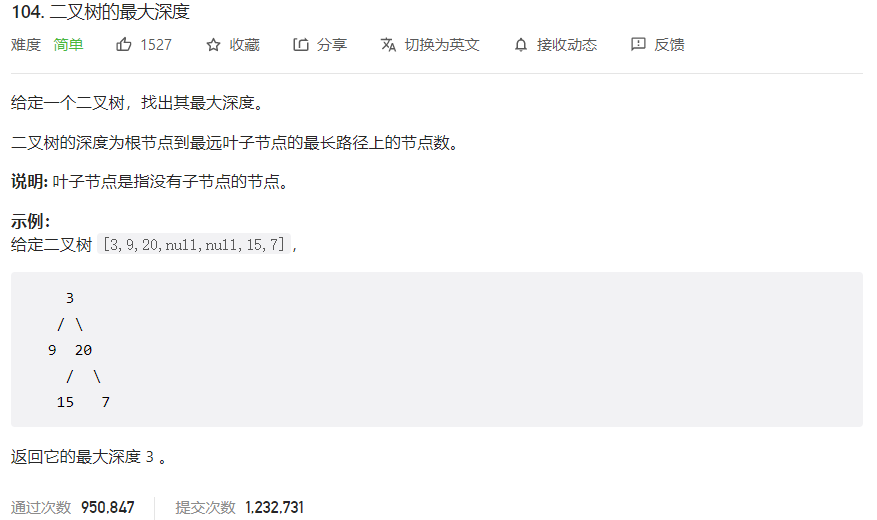Click the root node 3 in tree diagram
The width and height of the screenshot is (877, 520).
[70, 298]
